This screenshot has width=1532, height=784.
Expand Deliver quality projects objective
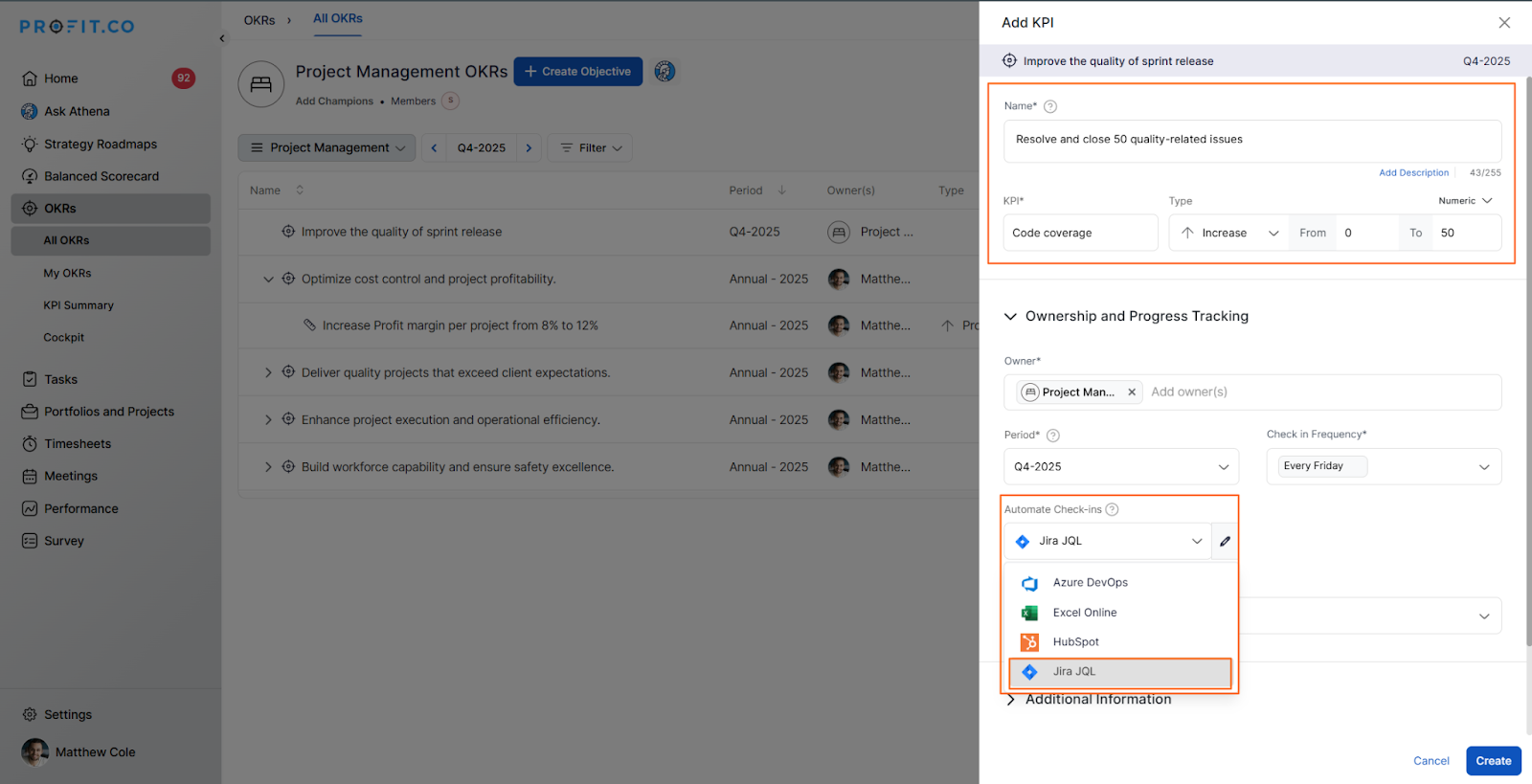click(x=268, y=372)
